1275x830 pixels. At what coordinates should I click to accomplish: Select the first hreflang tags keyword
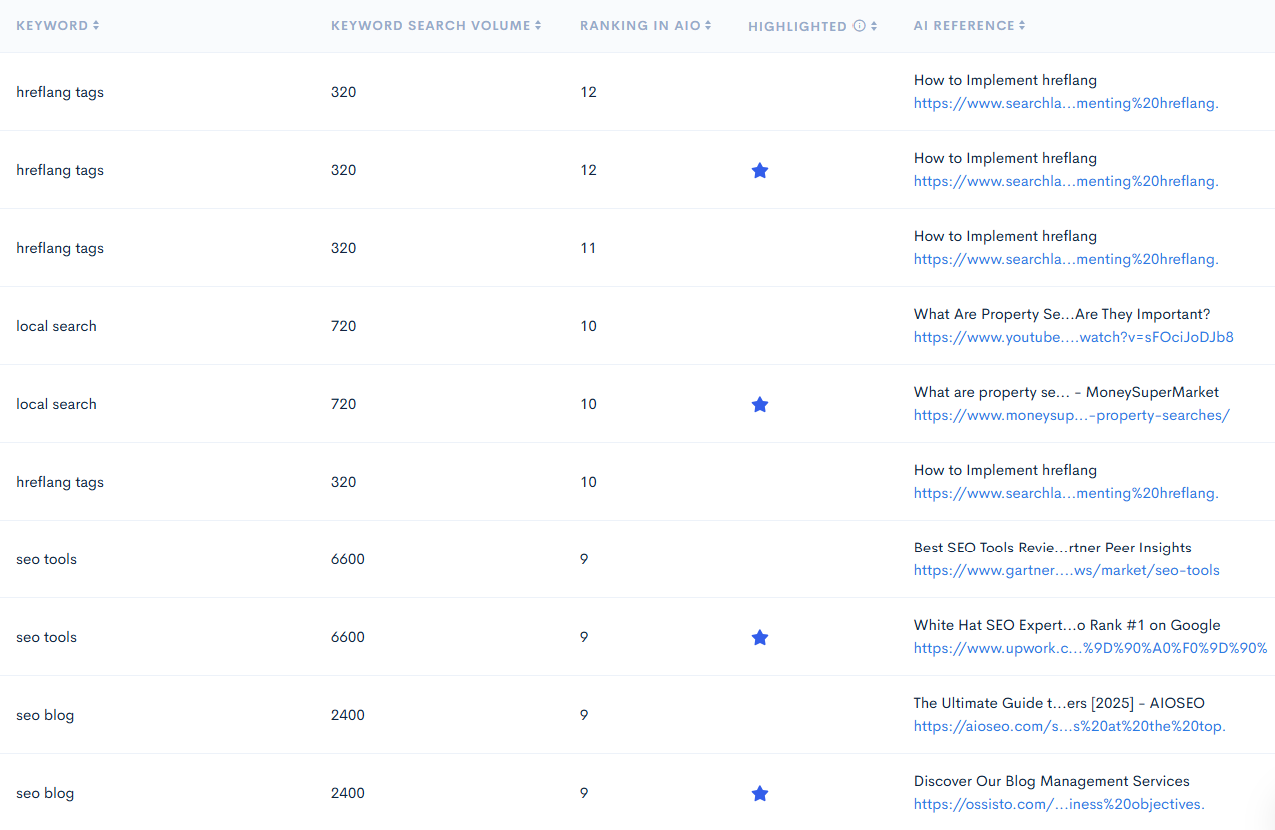click(x=60, y=91)
